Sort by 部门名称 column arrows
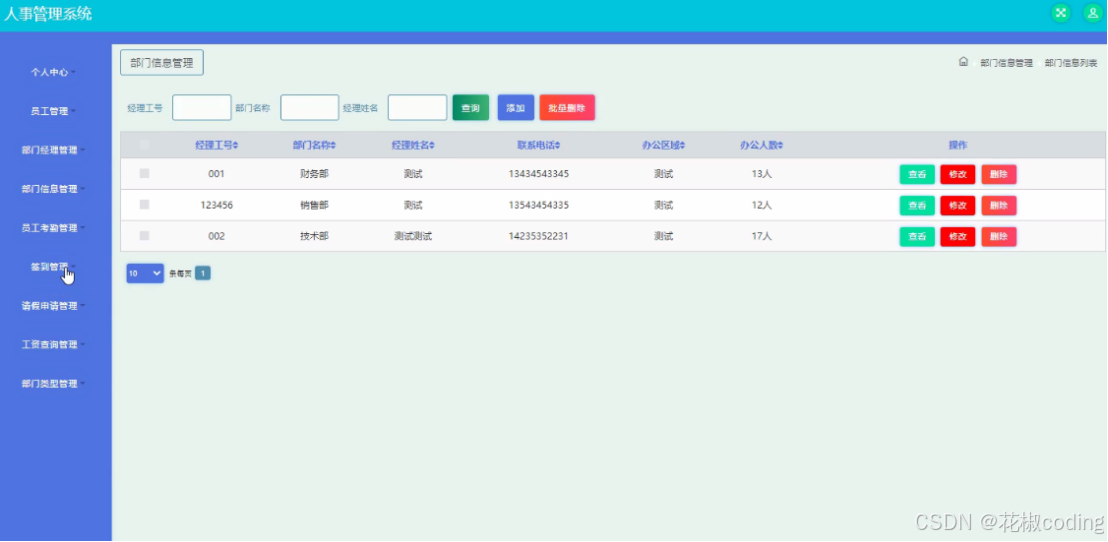The height and width of the screenshot is (542, 1108). click(333, 145)
